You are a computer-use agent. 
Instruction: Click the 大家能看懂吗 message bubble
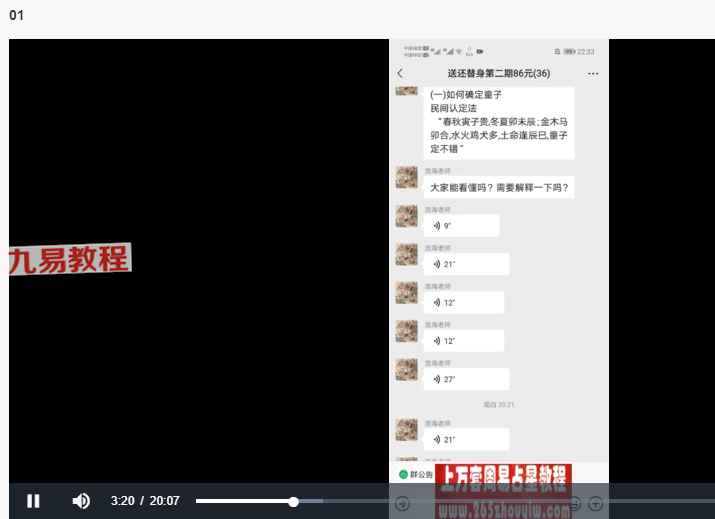pos(499,187)
